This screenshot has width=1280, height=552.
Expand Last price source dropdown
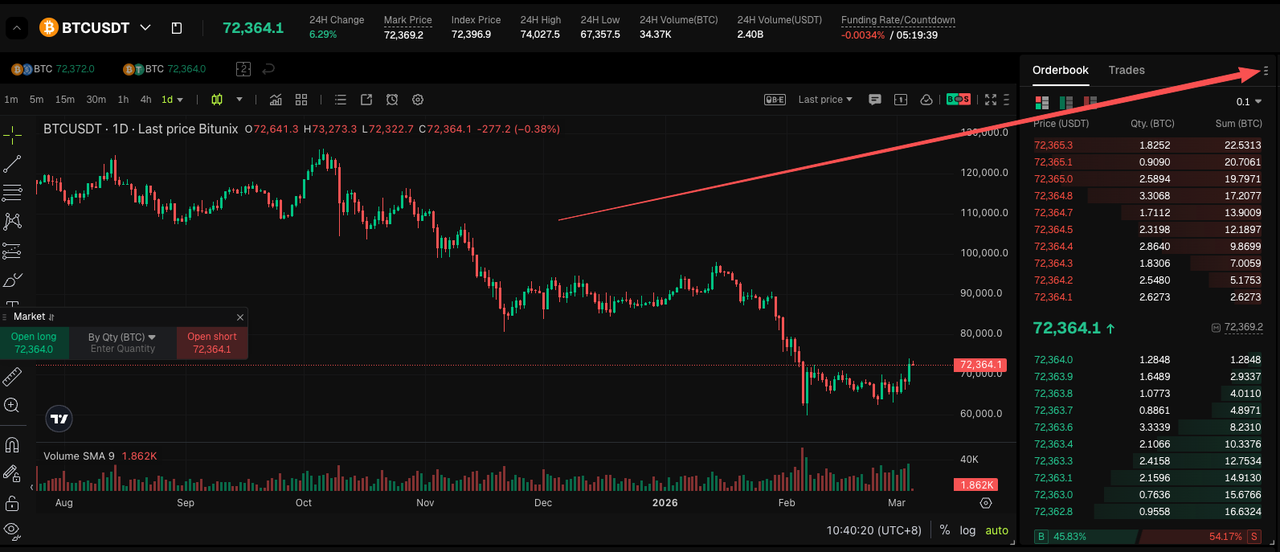[825, 100]
